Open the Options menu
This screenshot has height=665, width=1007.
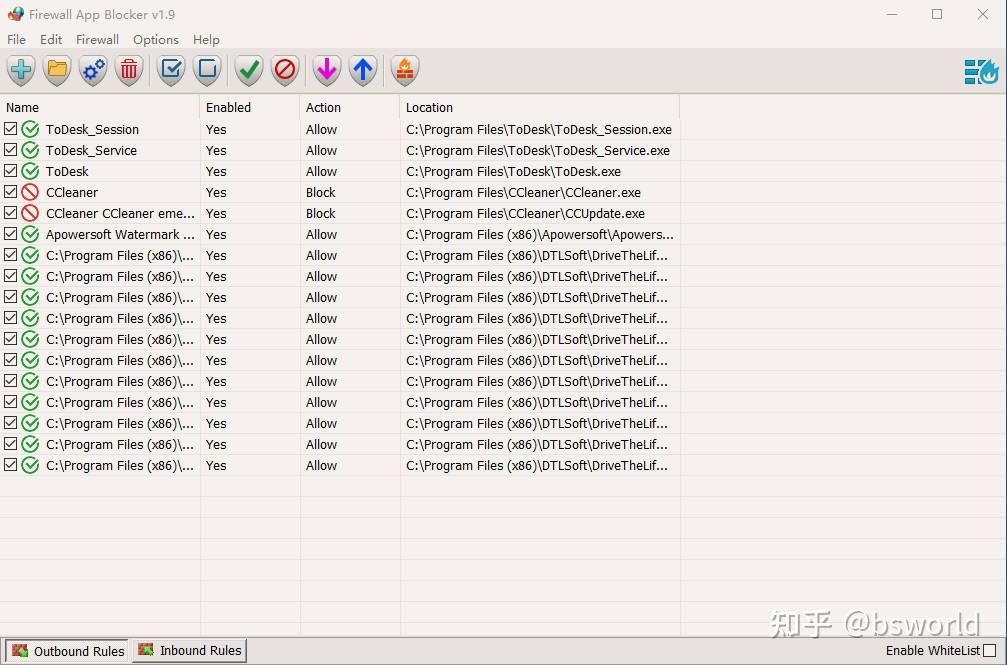click(x=155, y=39)
